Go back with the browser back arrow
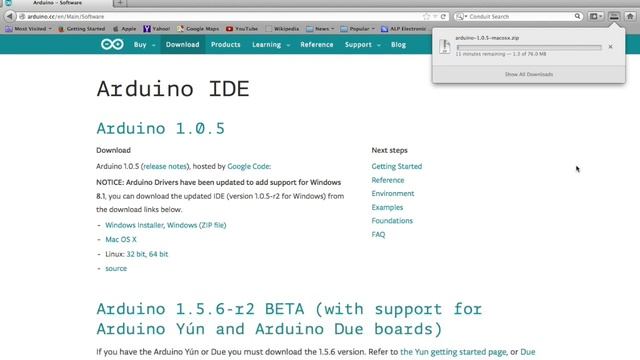The height and width of the screenshot is (360, 640). (x=10, y=16)
